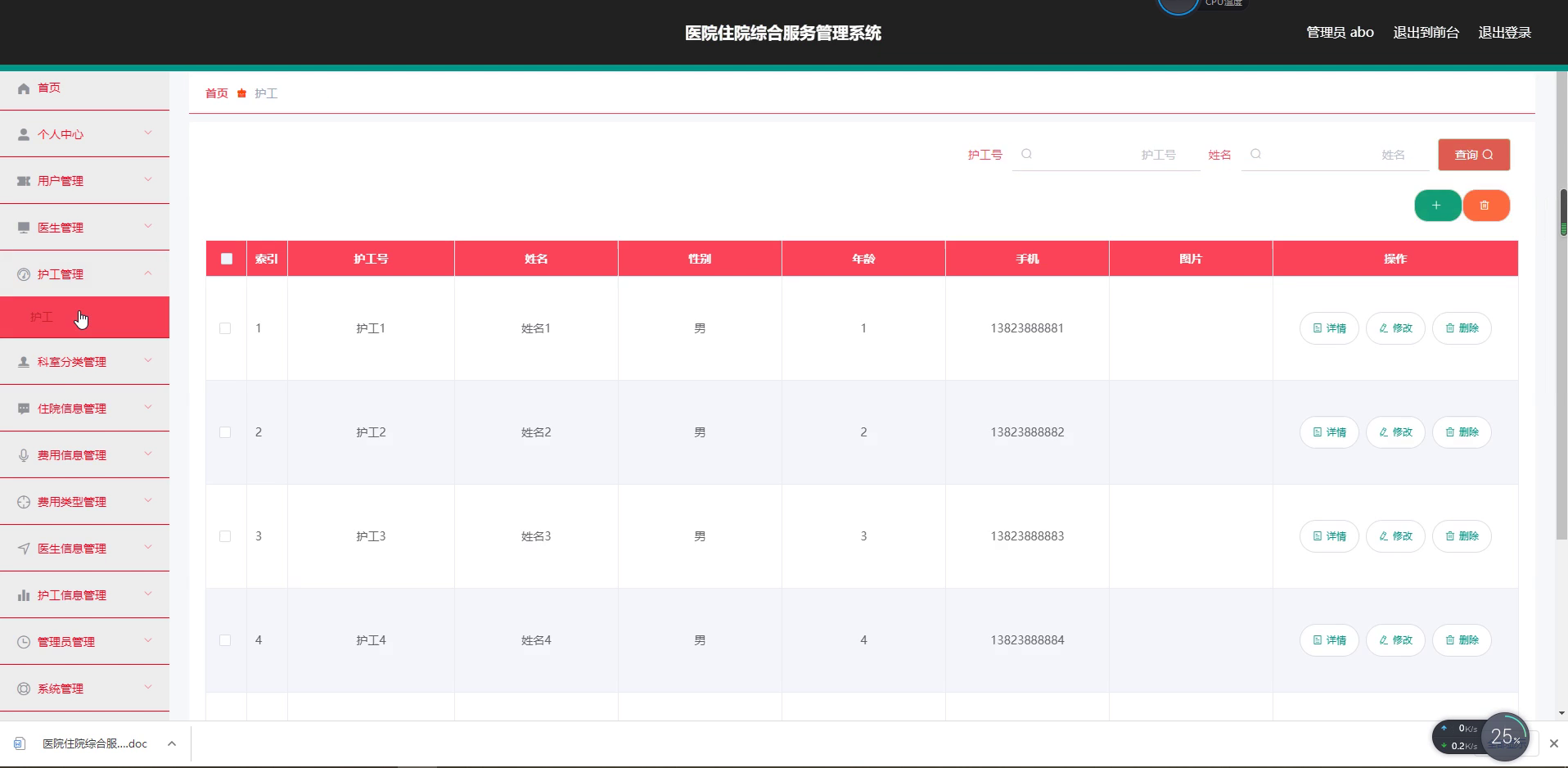Click the clock icon beside 管理员管理
Viewport: 1568px width, 768px height.
point(24,642)
